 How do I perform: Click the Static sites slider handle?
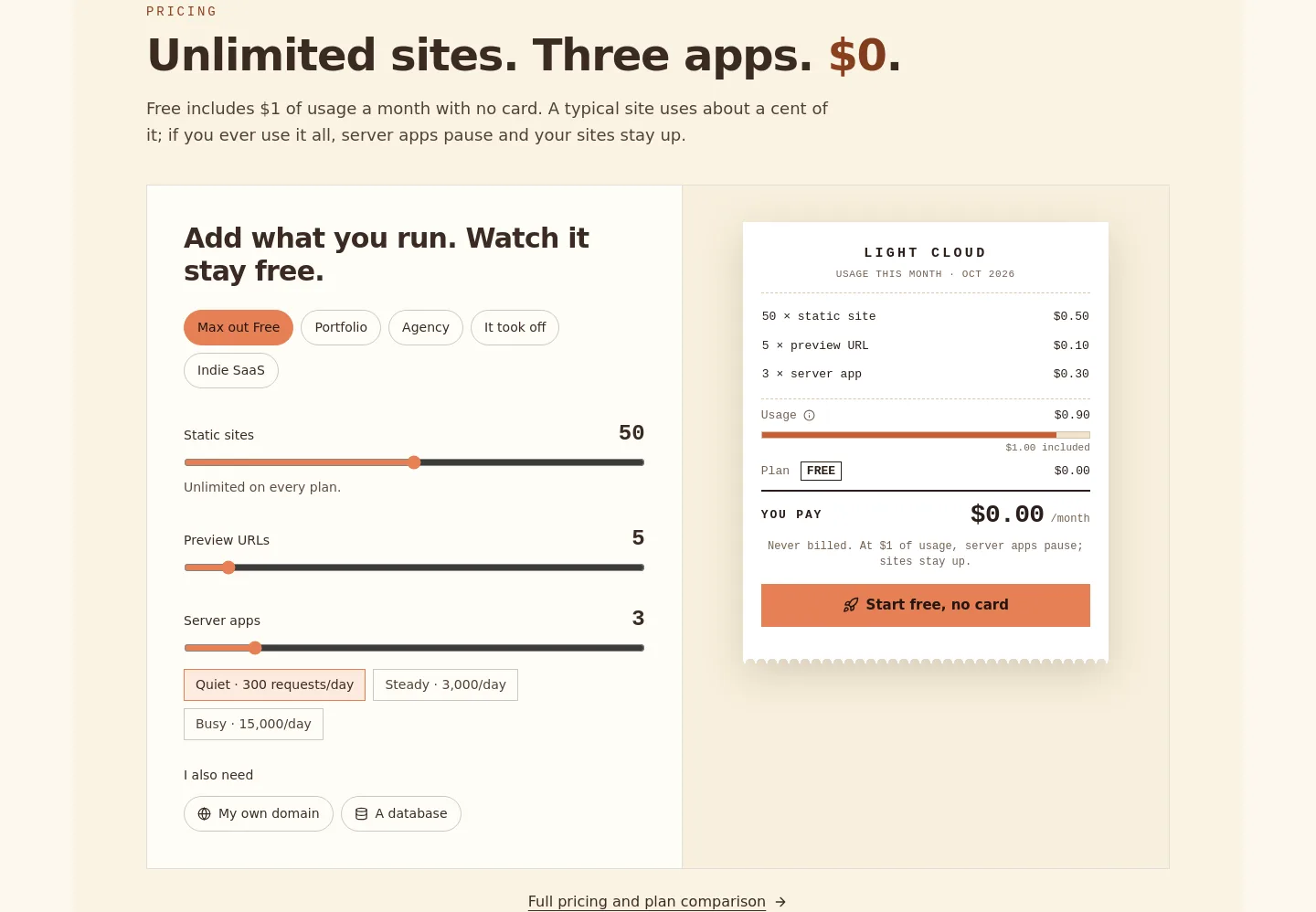coord(414,462)
